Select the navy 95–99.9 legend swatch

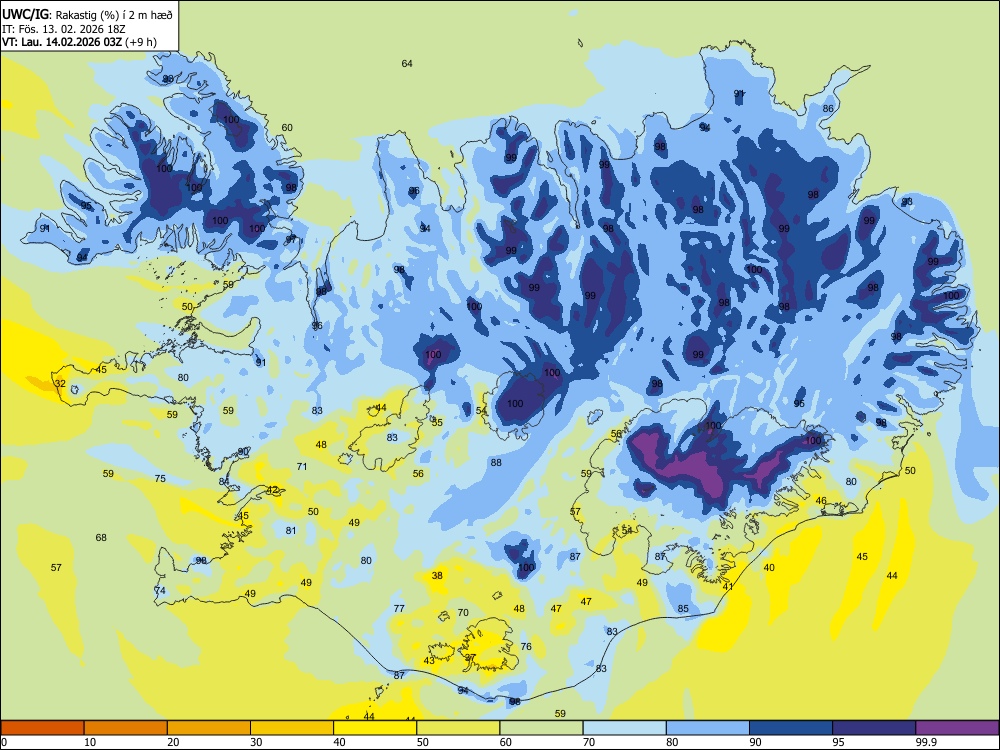coord(874,728)
